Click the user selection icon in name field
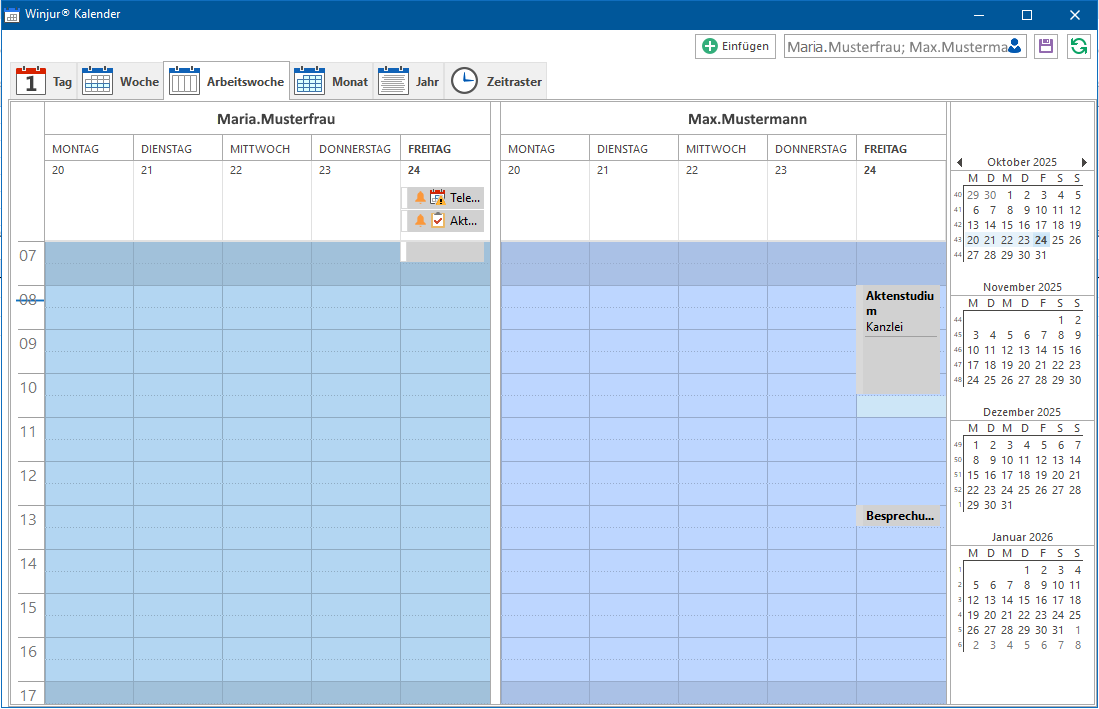Image resolution: width=1099 pixels, height=709 pixels. [1015, 47]
